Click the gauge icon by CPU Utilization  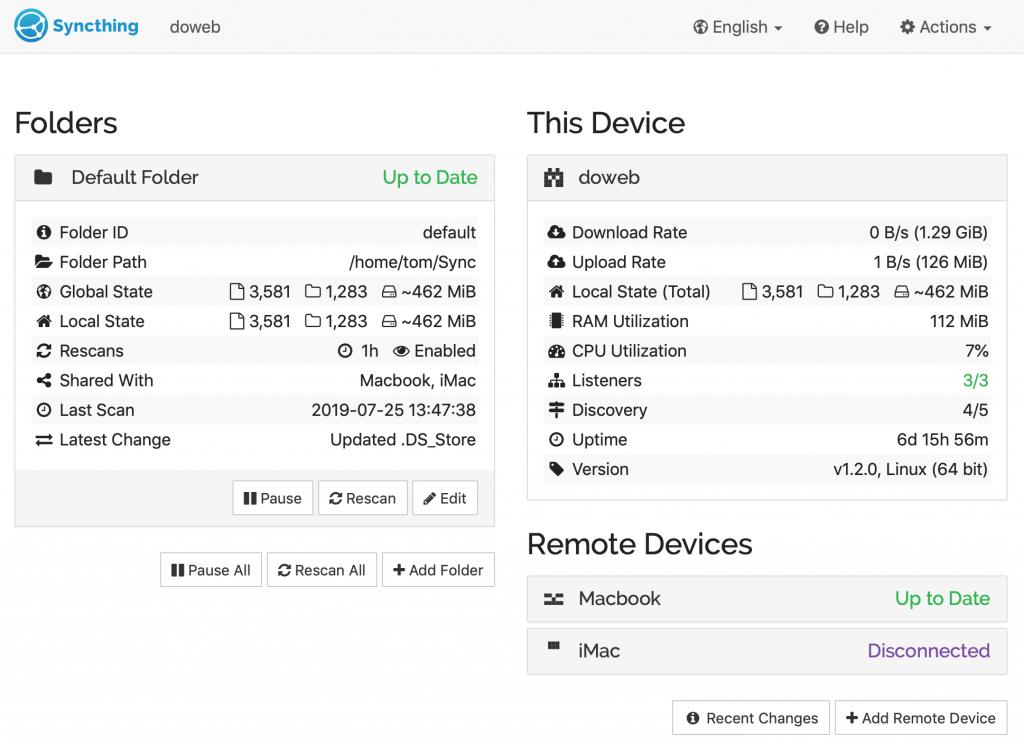pos(556,351)
